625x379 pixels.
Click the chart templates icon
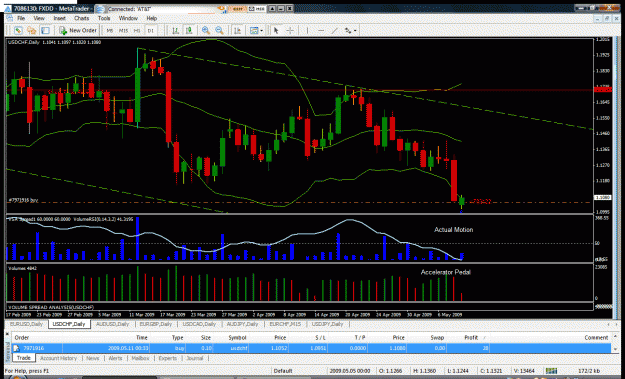[x=254, y=30]
